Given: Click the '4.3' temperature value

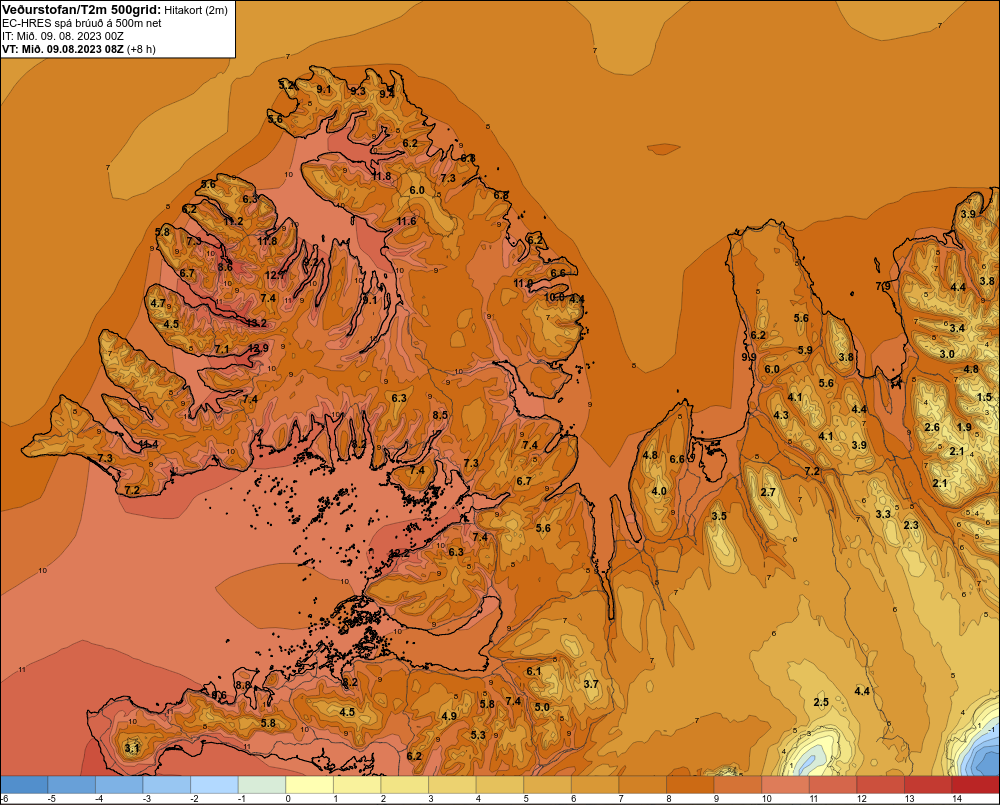Looking at the screenshot, I should tap(781, 415).
